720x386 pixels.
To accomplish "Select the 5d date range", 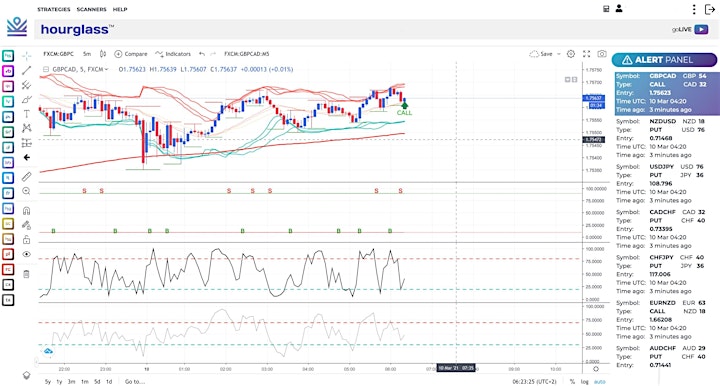I will coord(97,381).
